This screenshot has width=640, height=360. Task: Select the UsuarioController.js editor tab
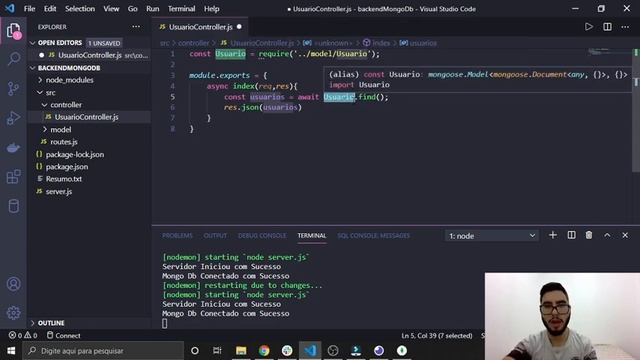200,27
